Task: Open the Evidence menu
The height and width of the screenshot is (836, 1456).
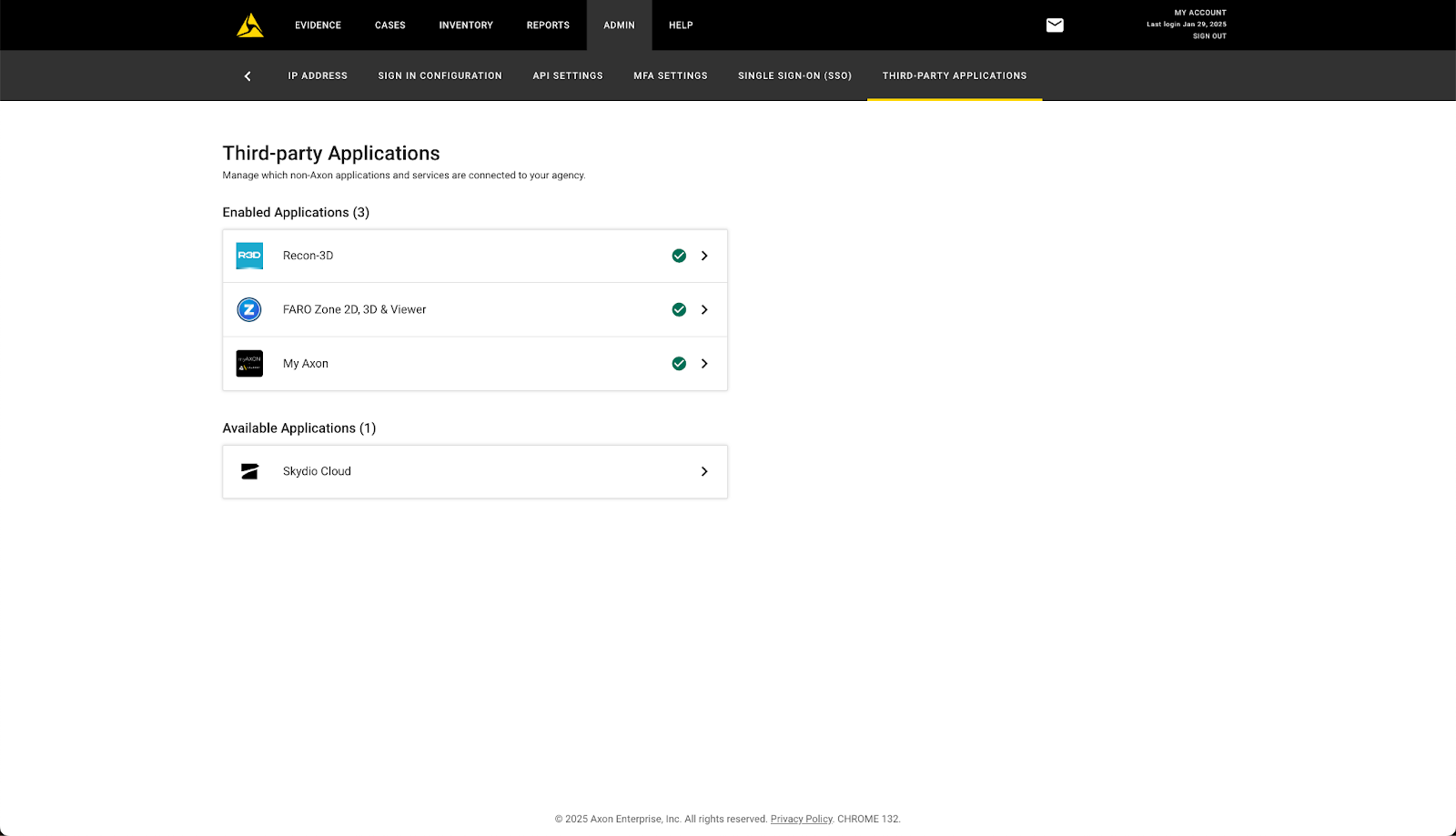Action: pyautogui.click(x=318, y=25)
